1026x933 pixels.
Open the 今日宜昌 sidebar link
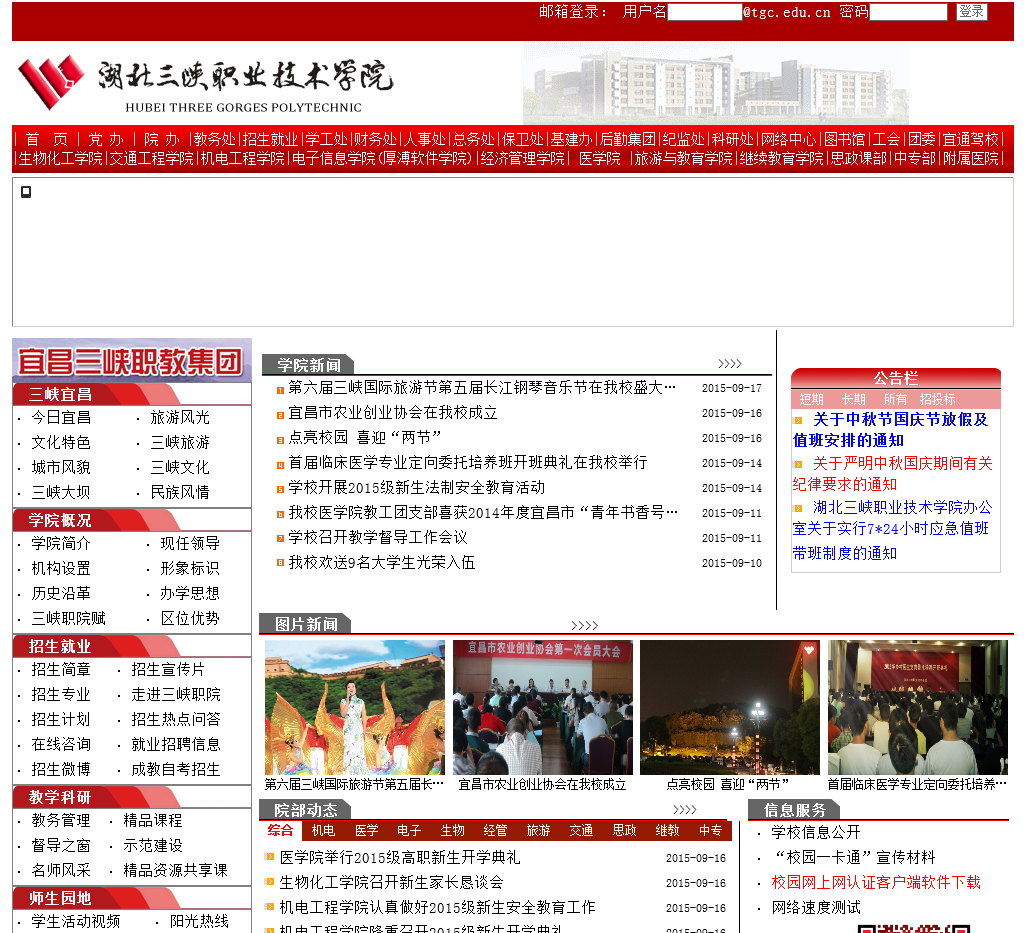[61, 417]
